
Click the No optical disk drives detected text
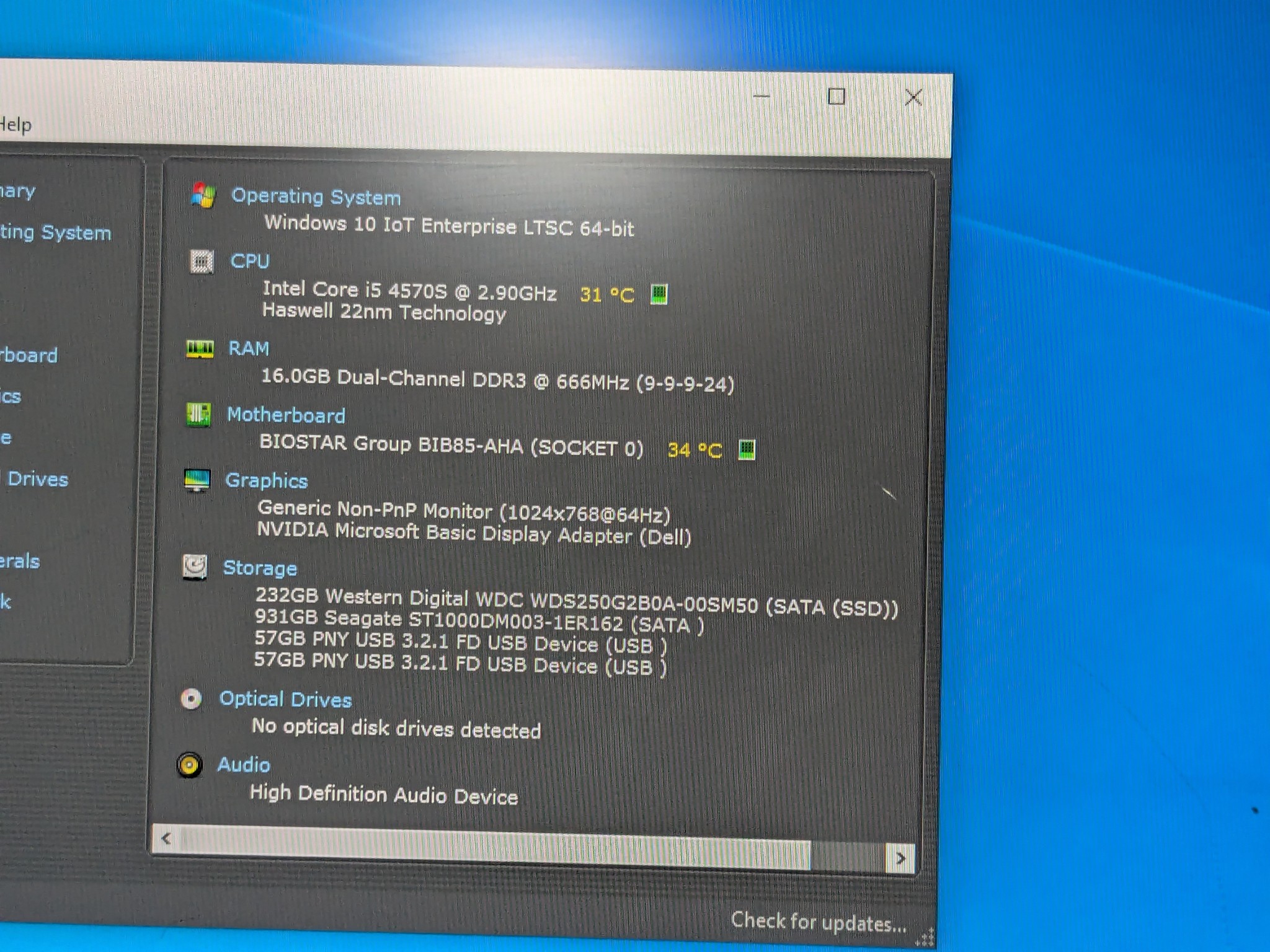coord(396,728)
